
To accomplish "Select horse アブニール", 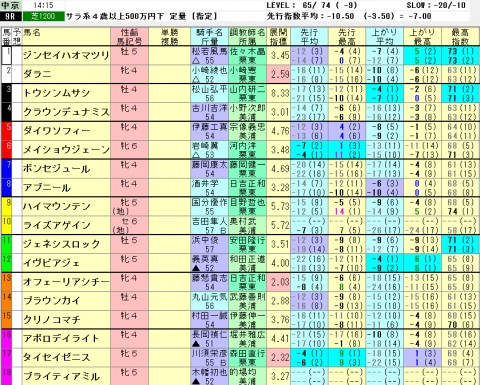I will (47, 187).
